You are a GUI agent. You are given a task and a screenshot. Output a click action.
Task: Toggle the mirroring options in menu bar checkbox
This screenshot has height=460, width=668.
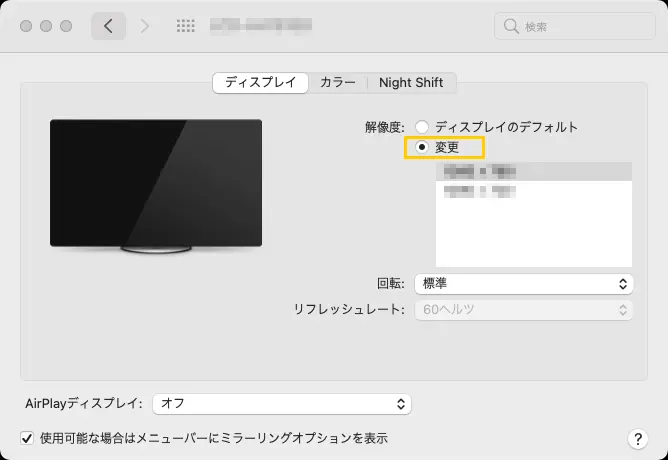27,438
